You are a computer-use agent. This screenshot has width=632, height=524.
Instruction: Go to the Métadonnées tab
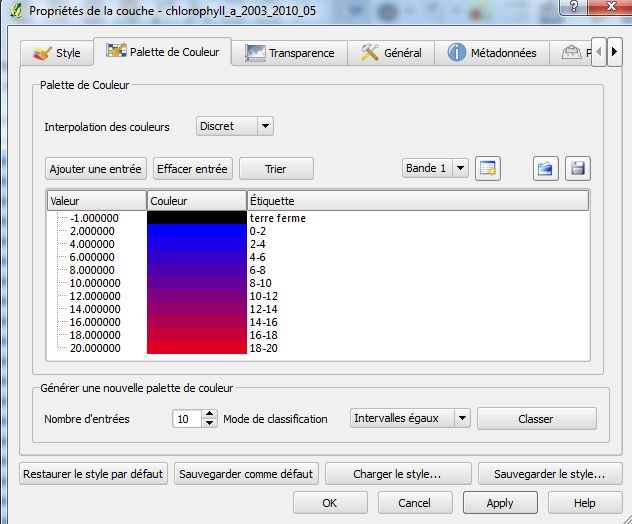[493, 53]
